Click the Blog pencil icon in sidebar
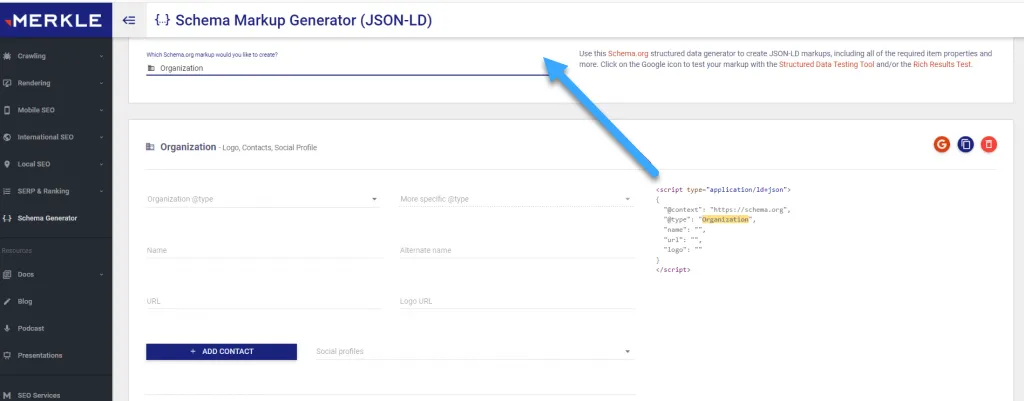Screen dimensions: 1024x401 (x=8, y=301)
